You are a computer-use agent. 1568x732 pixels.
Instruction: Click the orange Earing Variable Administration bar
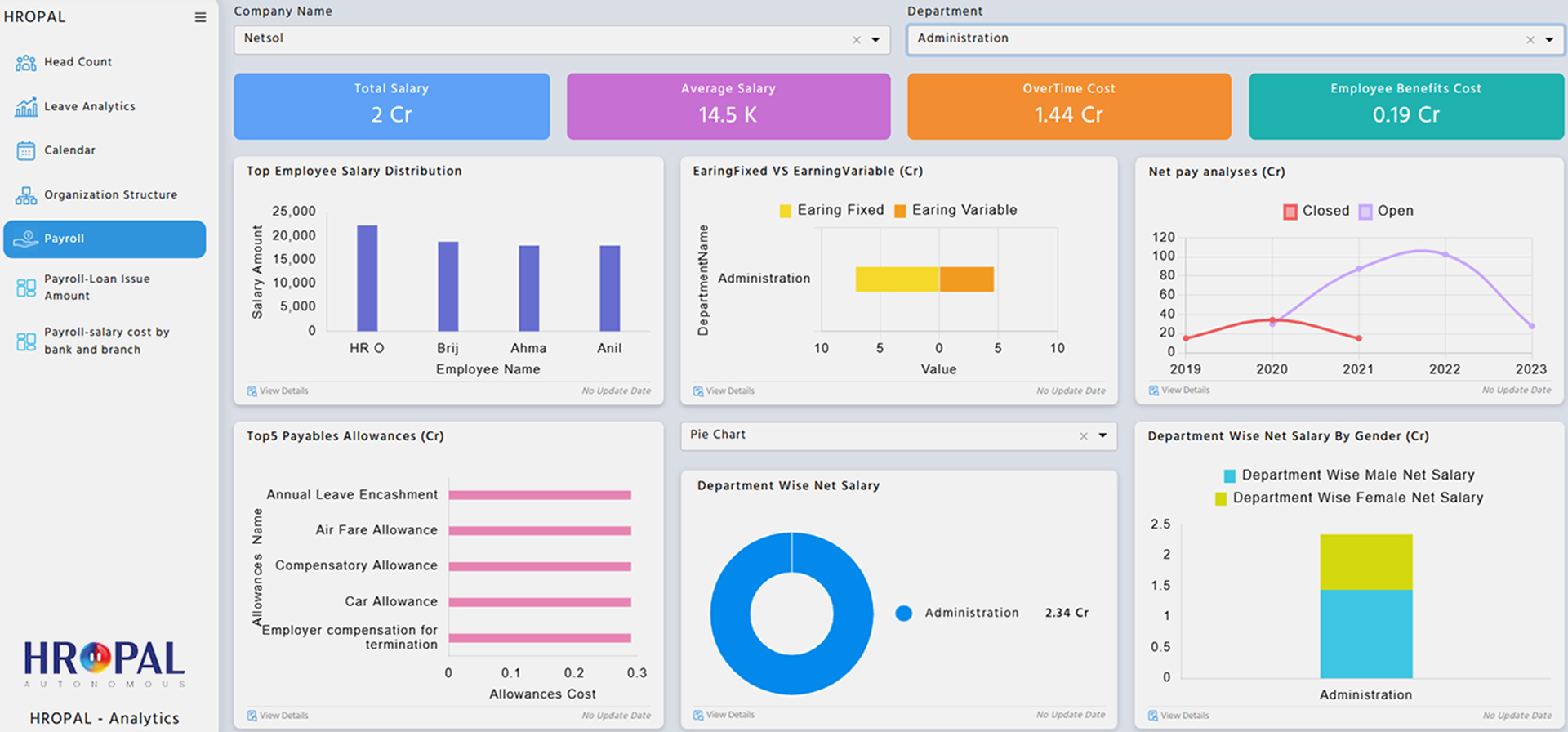tap(966, 279)
